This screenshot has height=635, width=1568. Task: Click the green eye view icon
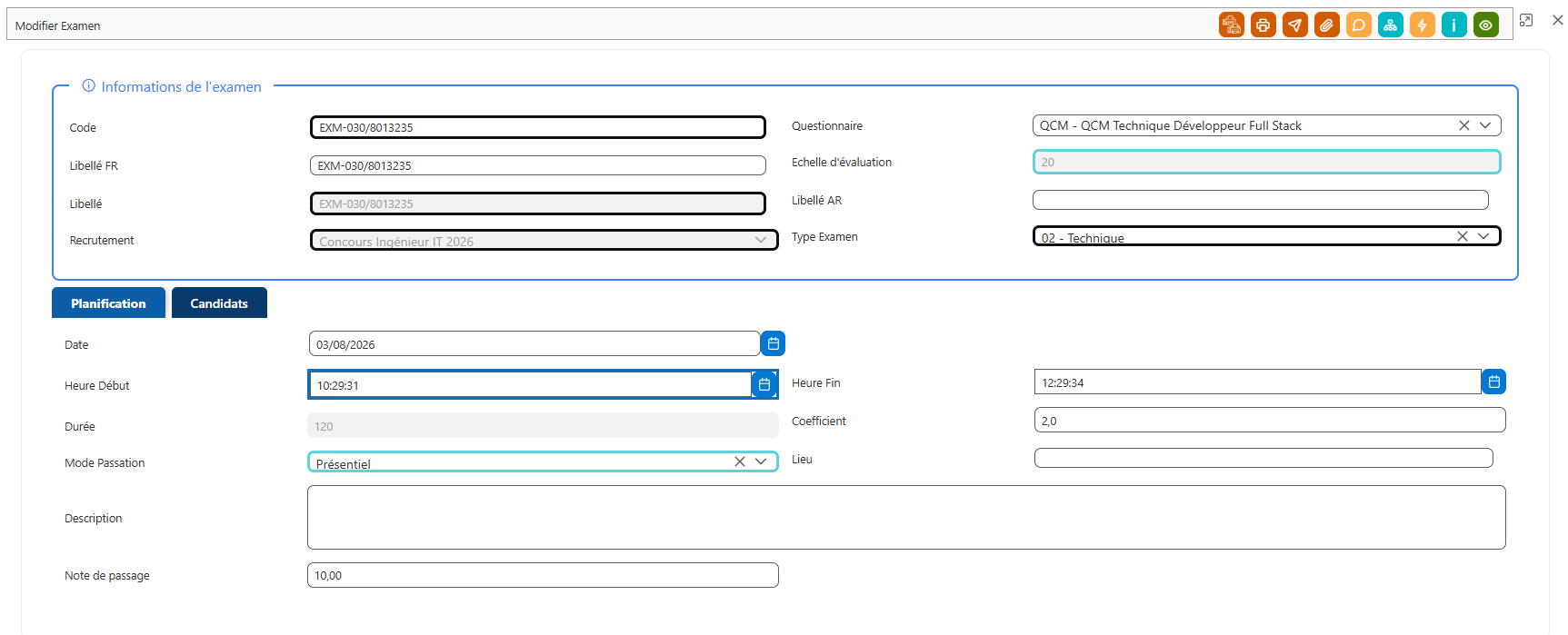click(1485, 25)
